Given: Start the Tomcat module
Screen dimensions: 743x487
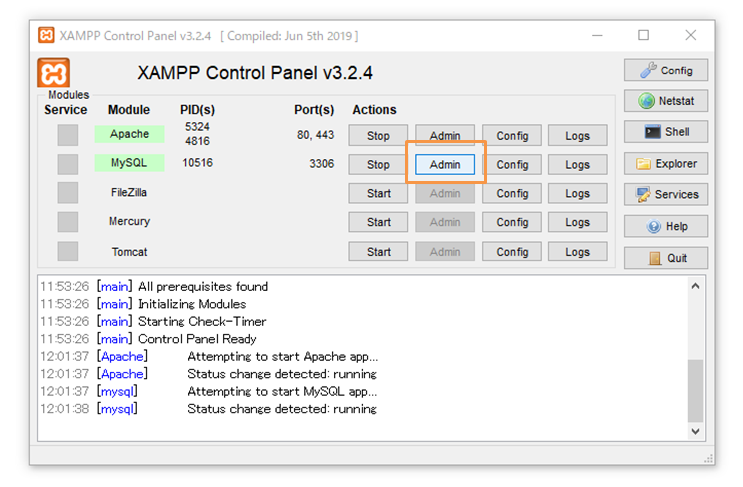Looking at the screenshot, I should click(x=378, y=252).
